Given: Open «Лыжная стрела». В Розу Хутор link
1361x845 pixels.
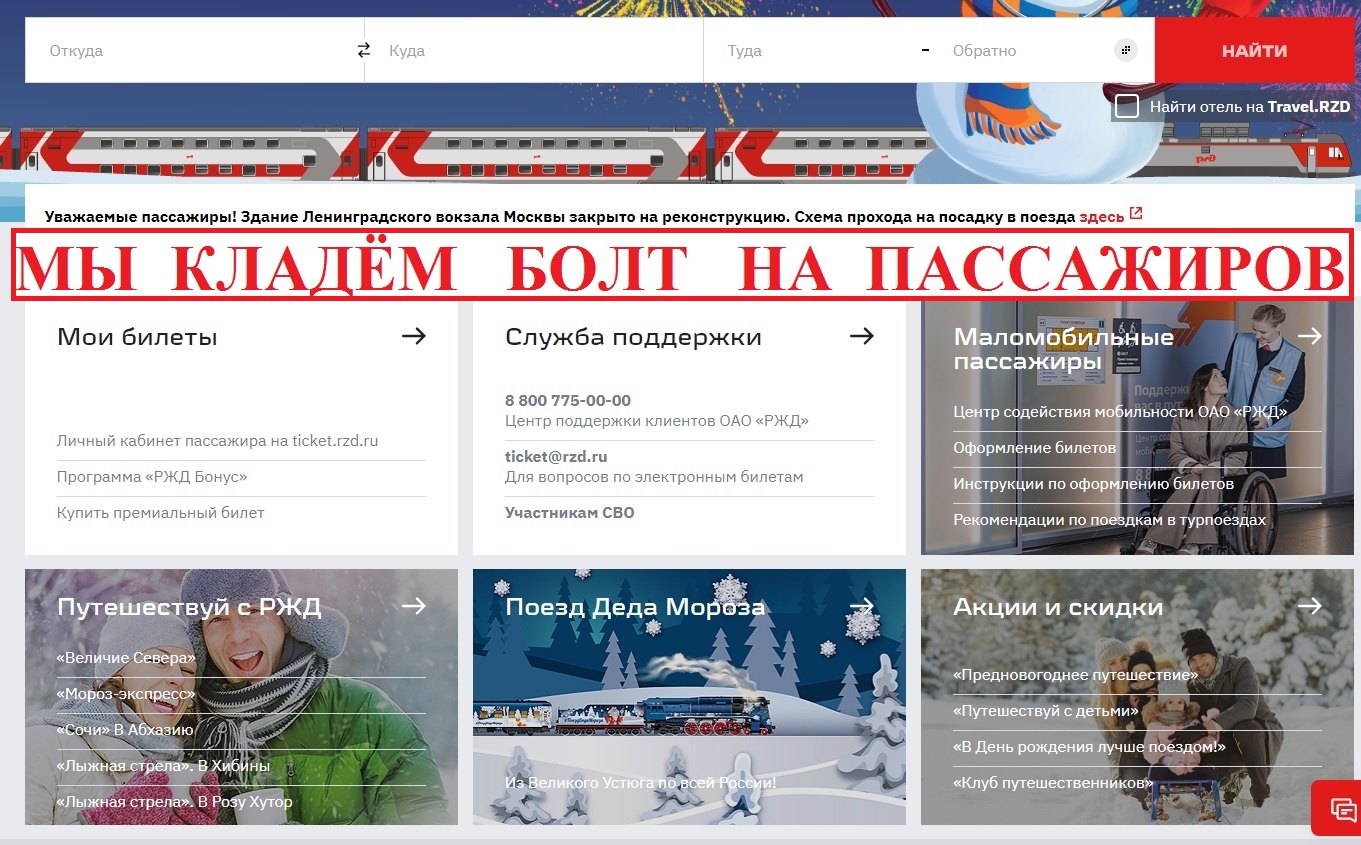Looking at the screenshot, I should click(175, 802).
